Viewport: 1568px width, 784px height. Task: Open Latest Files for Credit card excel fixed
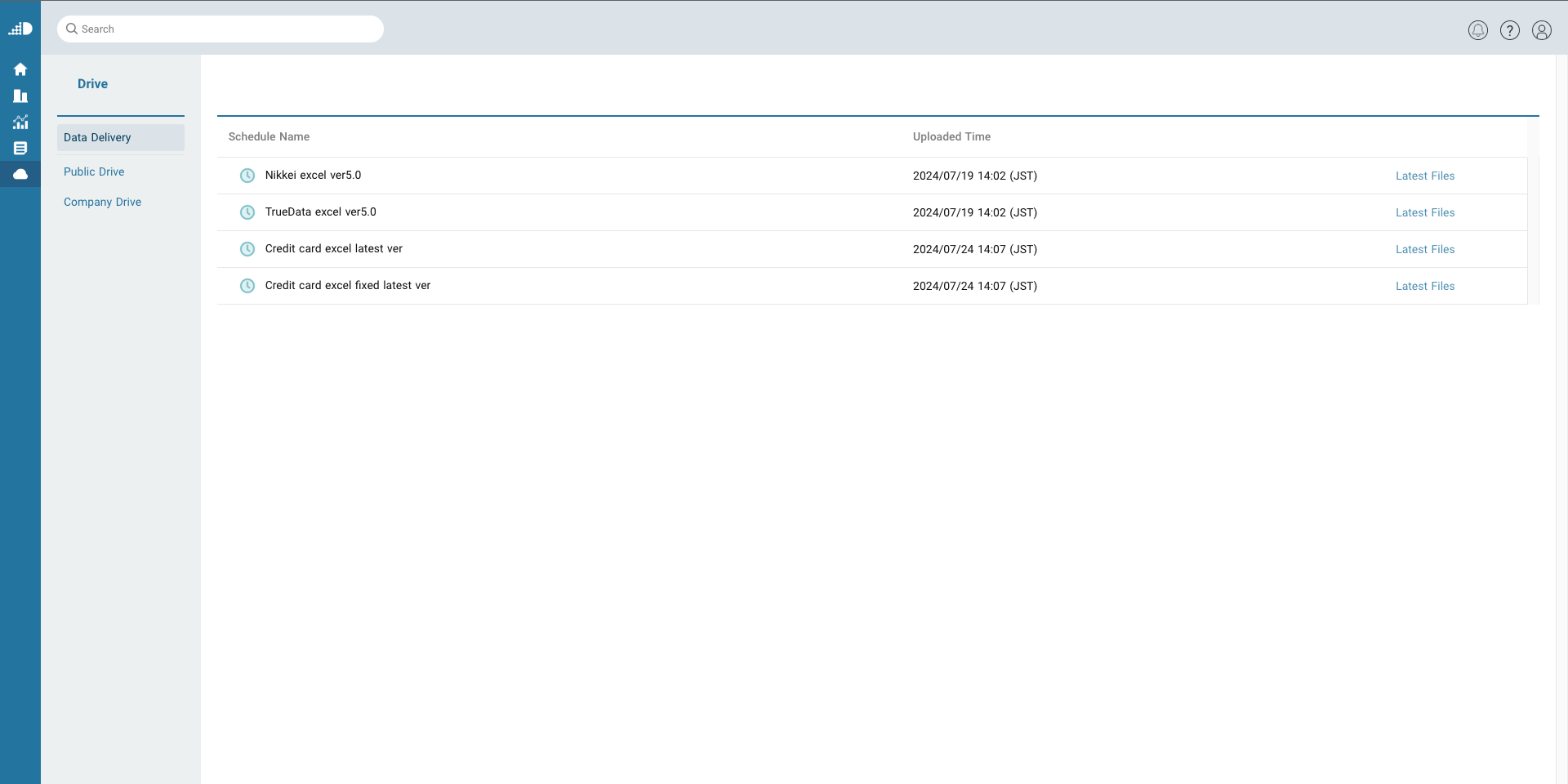1424,286
